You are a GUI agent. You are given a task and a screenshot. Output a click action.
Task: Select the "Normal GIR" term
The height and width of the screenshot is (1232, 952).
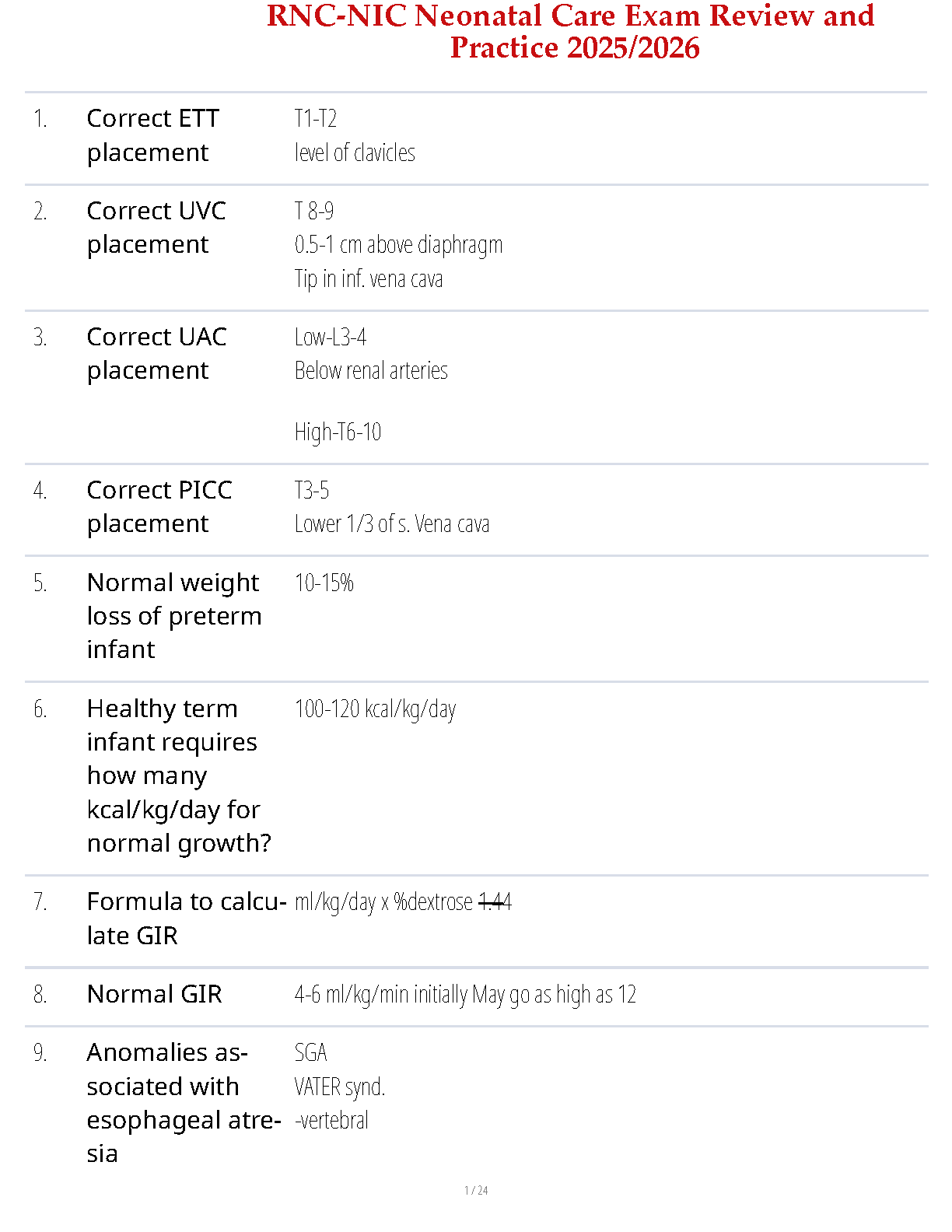[154, 994]
